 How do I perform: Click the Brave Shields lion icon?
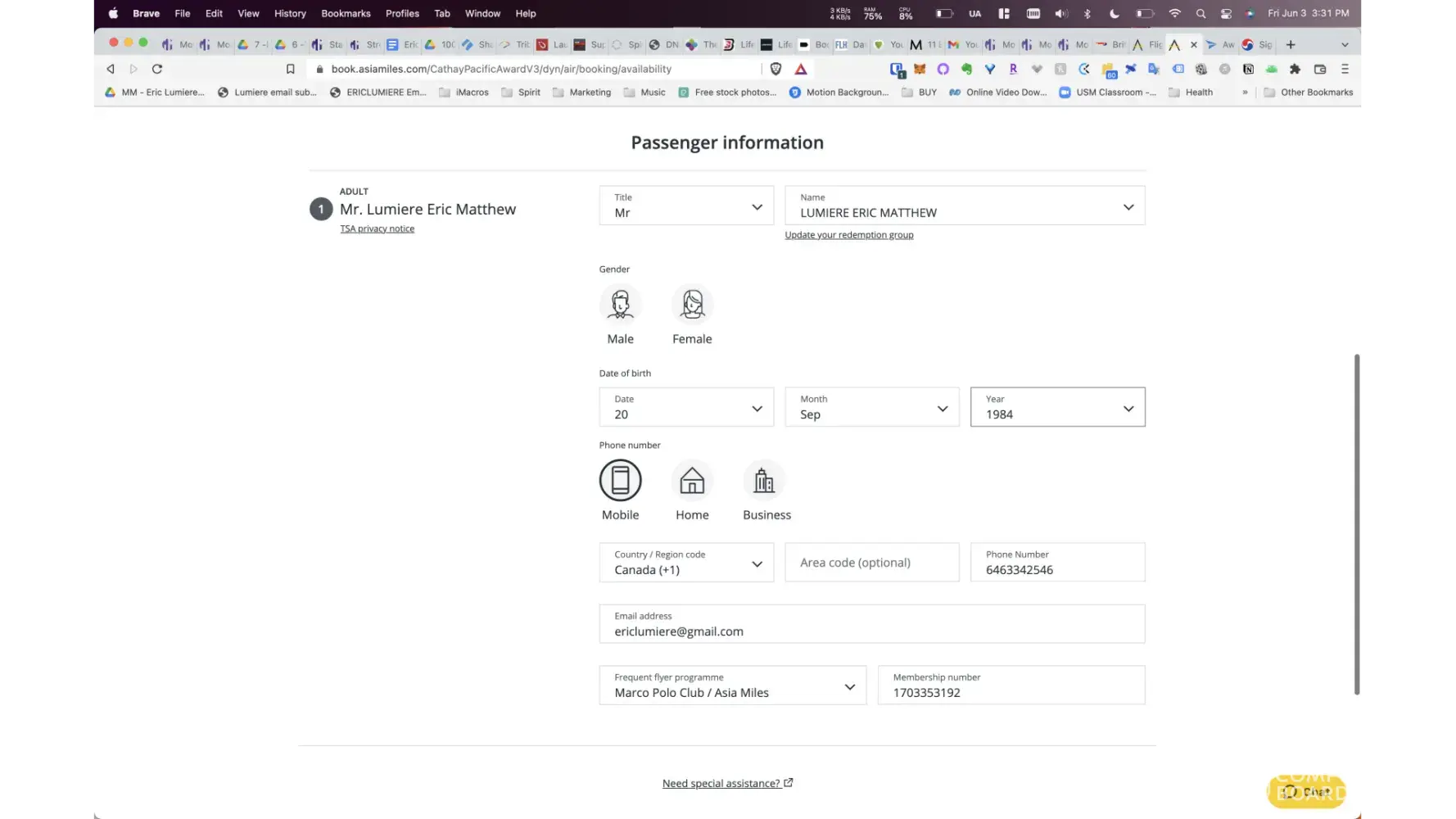pyautogui.click(x=775, y=69)
